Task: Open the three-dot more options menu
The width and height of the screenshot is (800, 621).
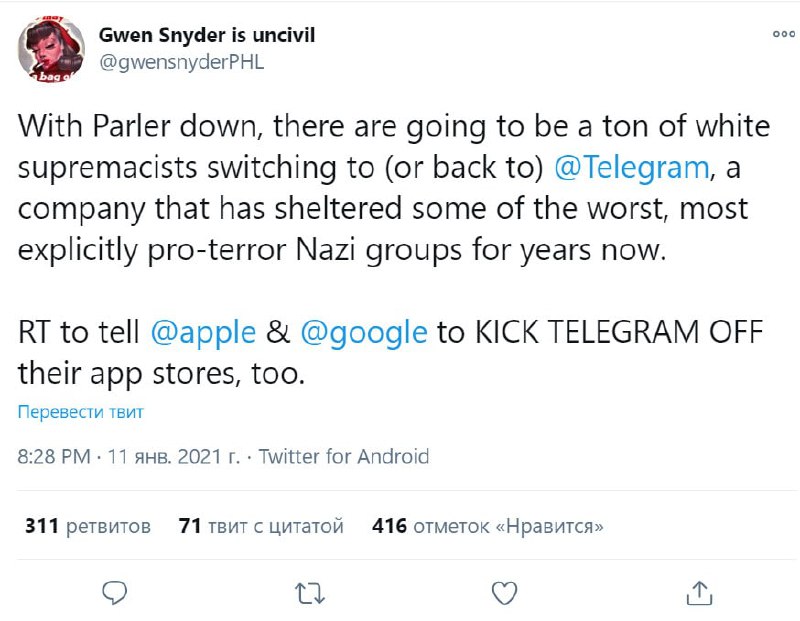Action: [x=783, y=35]
